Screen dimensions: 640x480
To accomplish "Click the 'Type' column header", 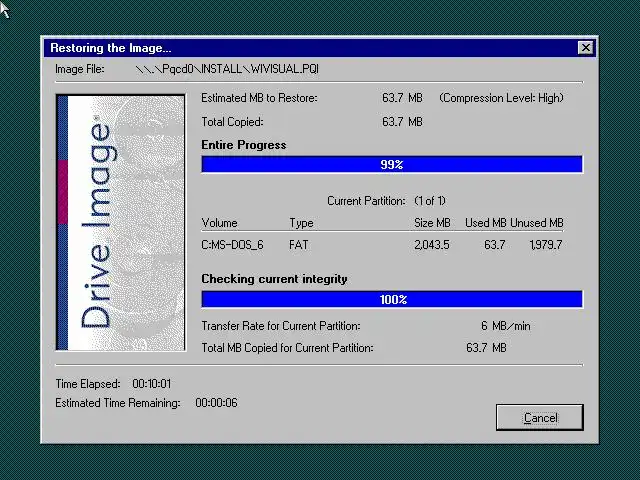I will click(x=301, y=223).
